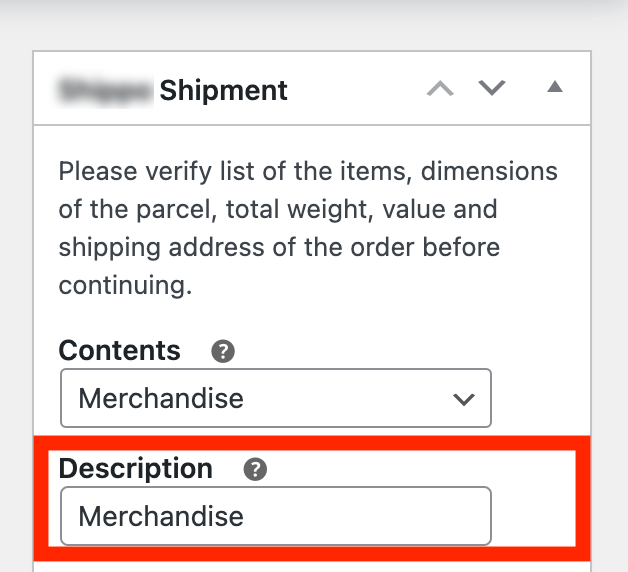Click the Shipment panel title
The width and height of the screenshot is (628, 572).
pyautogui.click(x=223, y=91)
